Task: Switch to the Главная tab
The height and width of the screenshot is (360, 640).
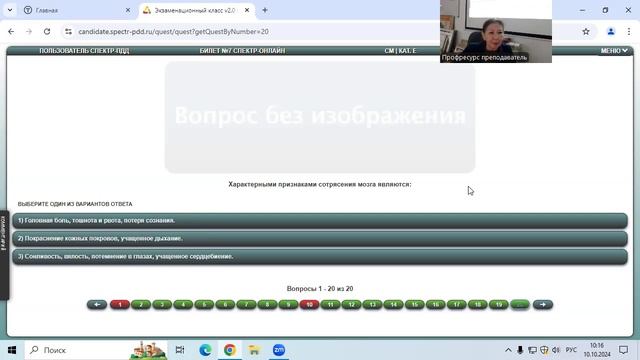Action: [77, 10]
